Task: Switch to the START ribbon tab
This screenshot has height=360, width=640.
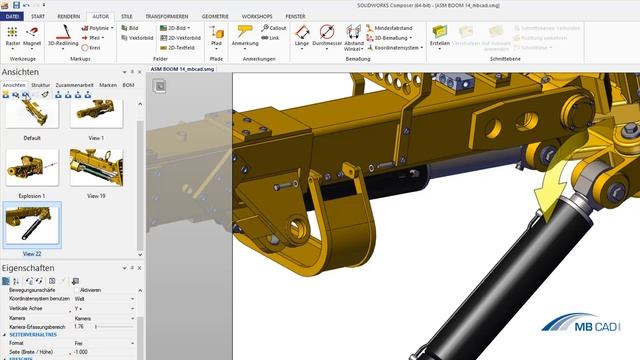Action: (x=38, y=16)
